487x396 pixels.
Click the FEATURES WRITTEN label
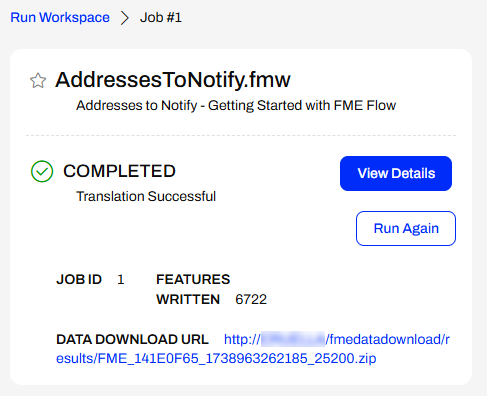pyautogui.click(x=193, y=289)
